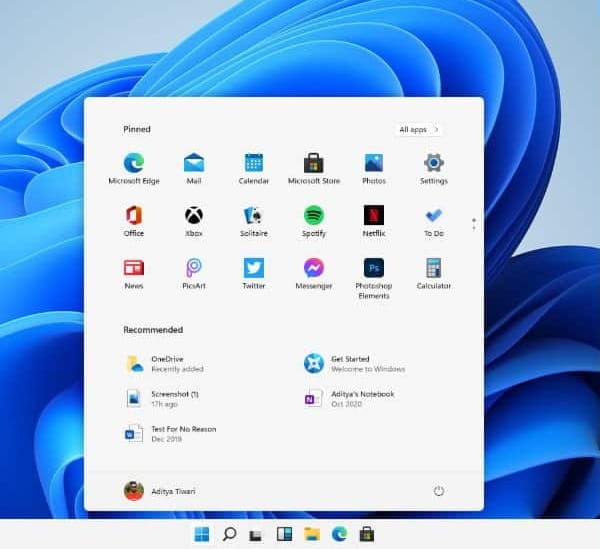Open Microsoft Edge from pinned apps
This screenshot has width=600, height=549.
(134, 169)
